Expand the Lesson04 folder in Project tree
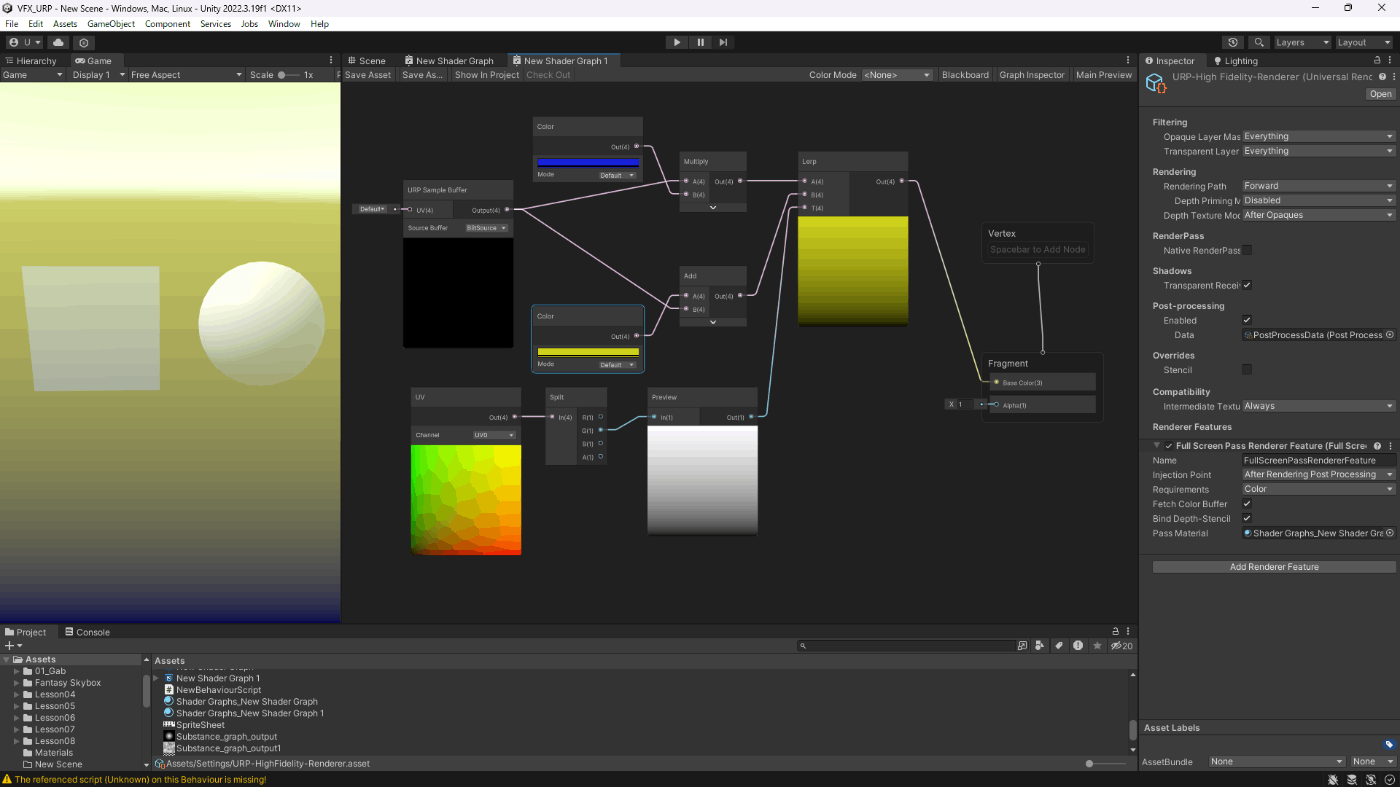Screen dimensions: 1400x787 (x=17, y=694)
